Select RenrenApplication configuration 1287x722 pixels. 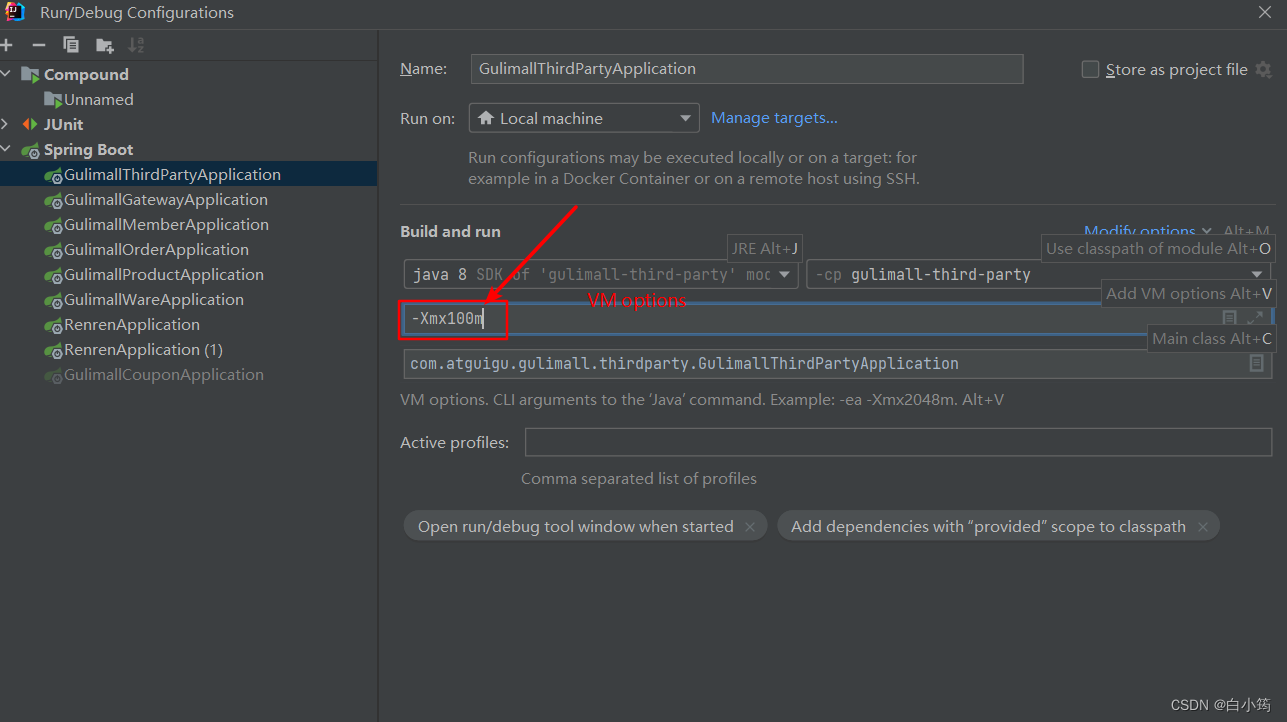coord(188,324)
